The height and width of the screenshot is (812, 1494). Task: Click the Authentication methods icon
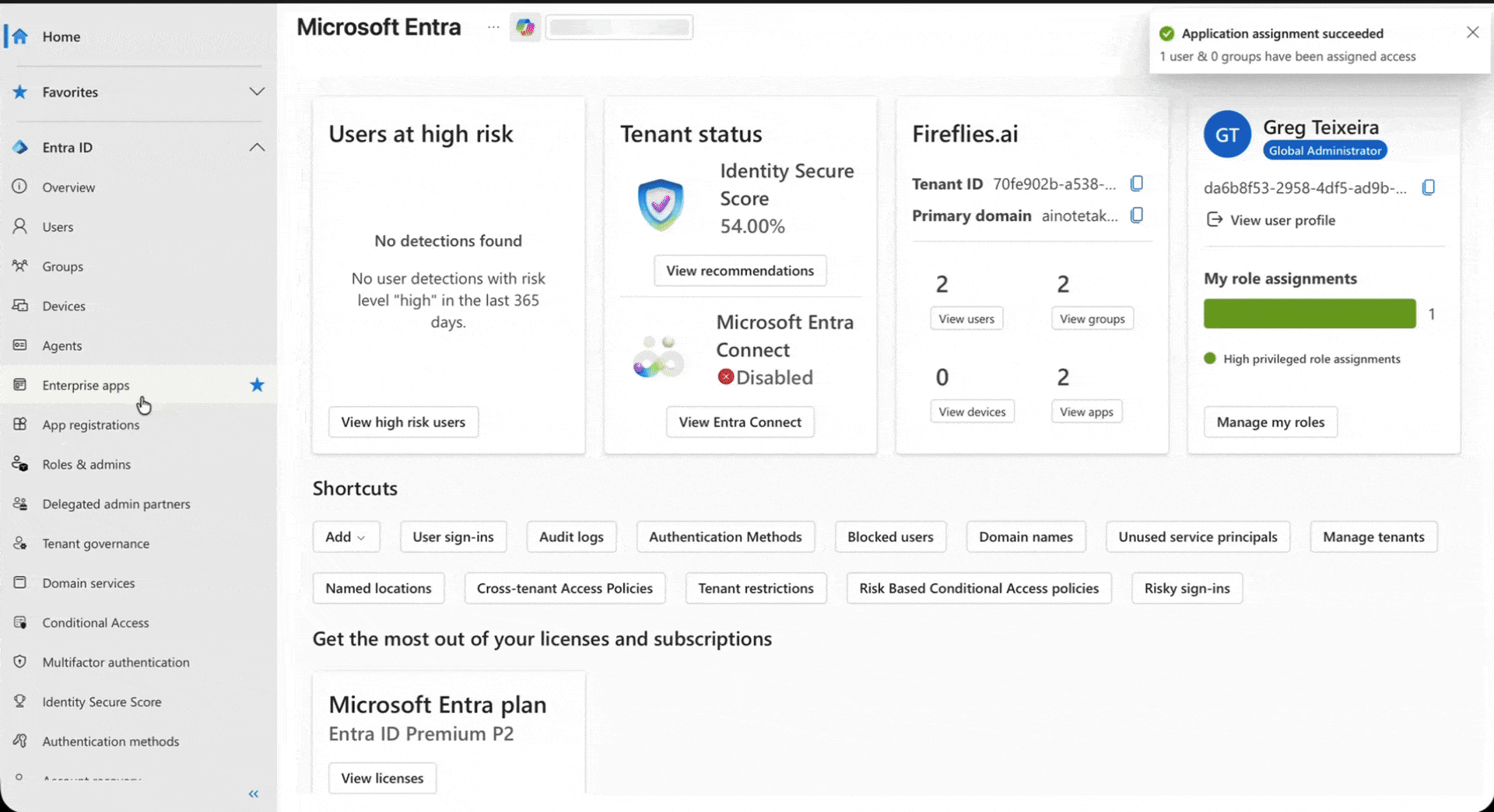point(20,741)
